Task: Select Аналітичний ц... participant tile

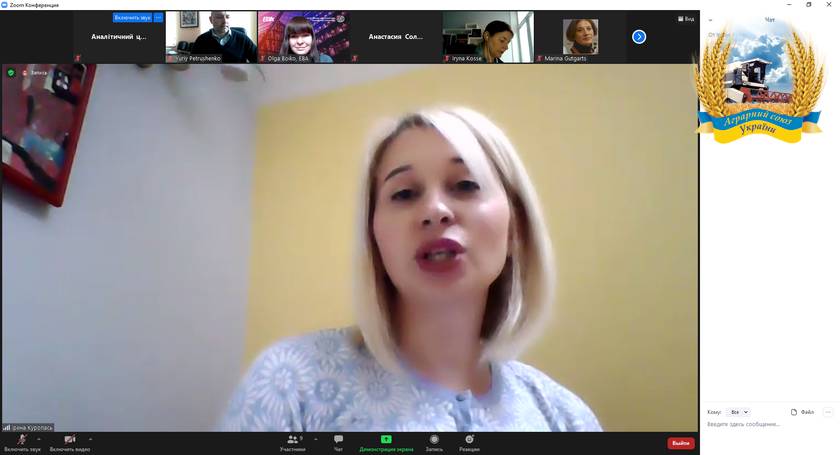Action: [119, 37]
